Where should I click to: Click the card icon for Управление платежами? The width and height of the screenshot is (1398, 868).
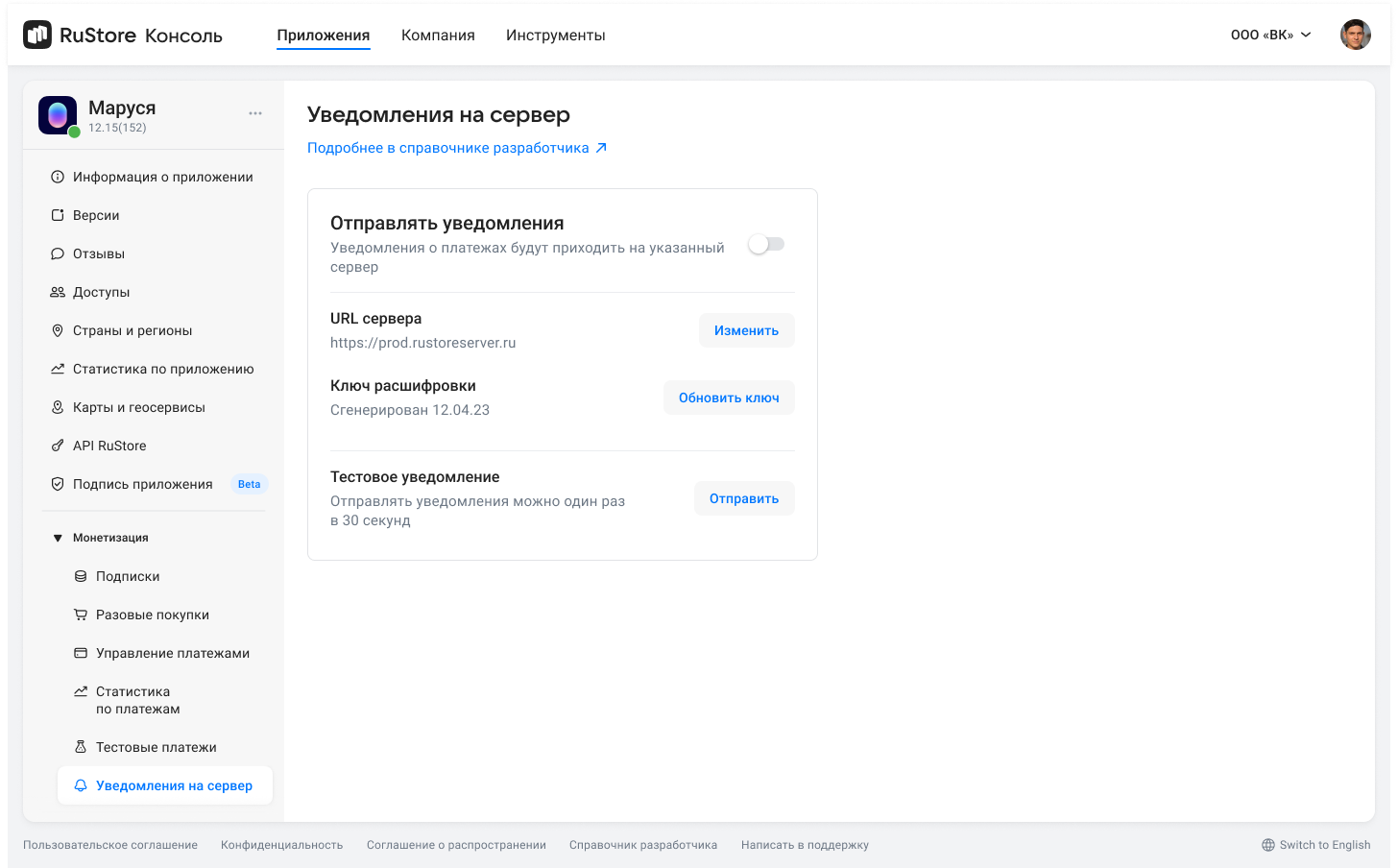pos(81,653)
